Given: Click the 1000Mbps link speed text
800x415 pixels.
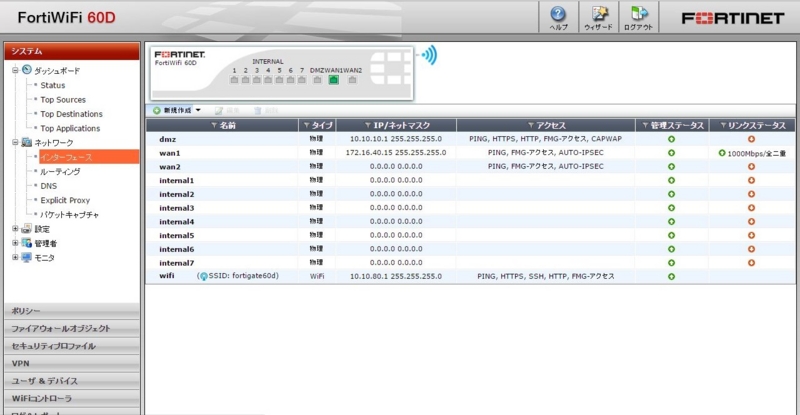Looking at the screenshot, I should coord(757,153).
